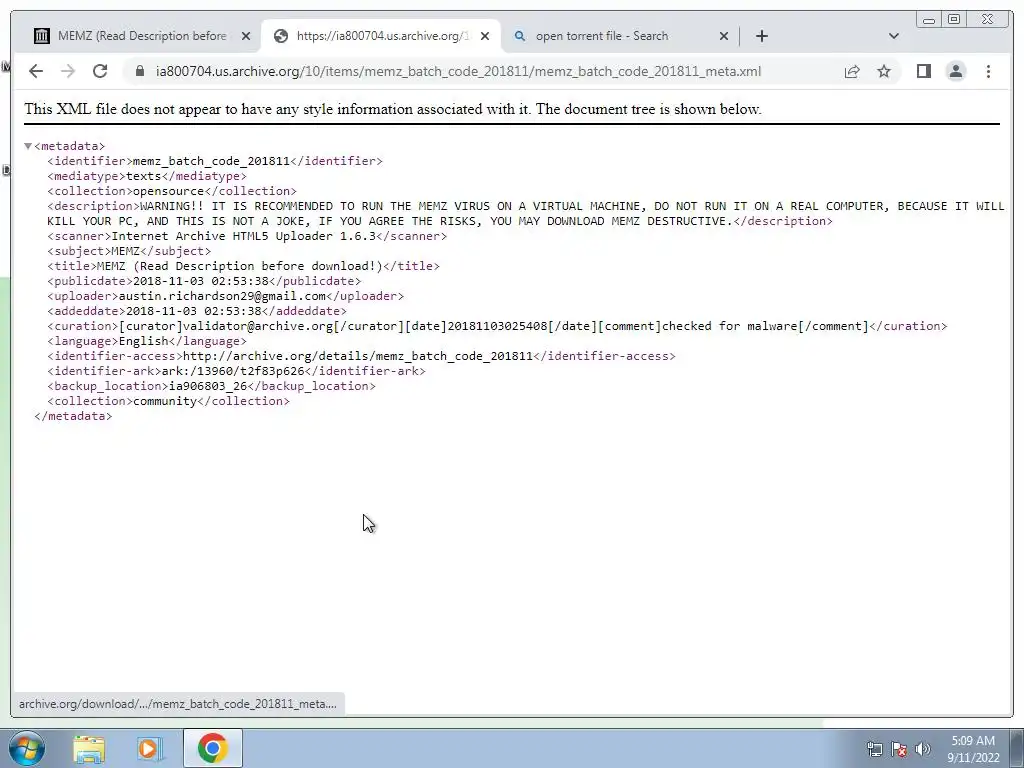Click the subject value MEMZ
This screenshot has width=1024, height=768.
(x=125, y=251)
